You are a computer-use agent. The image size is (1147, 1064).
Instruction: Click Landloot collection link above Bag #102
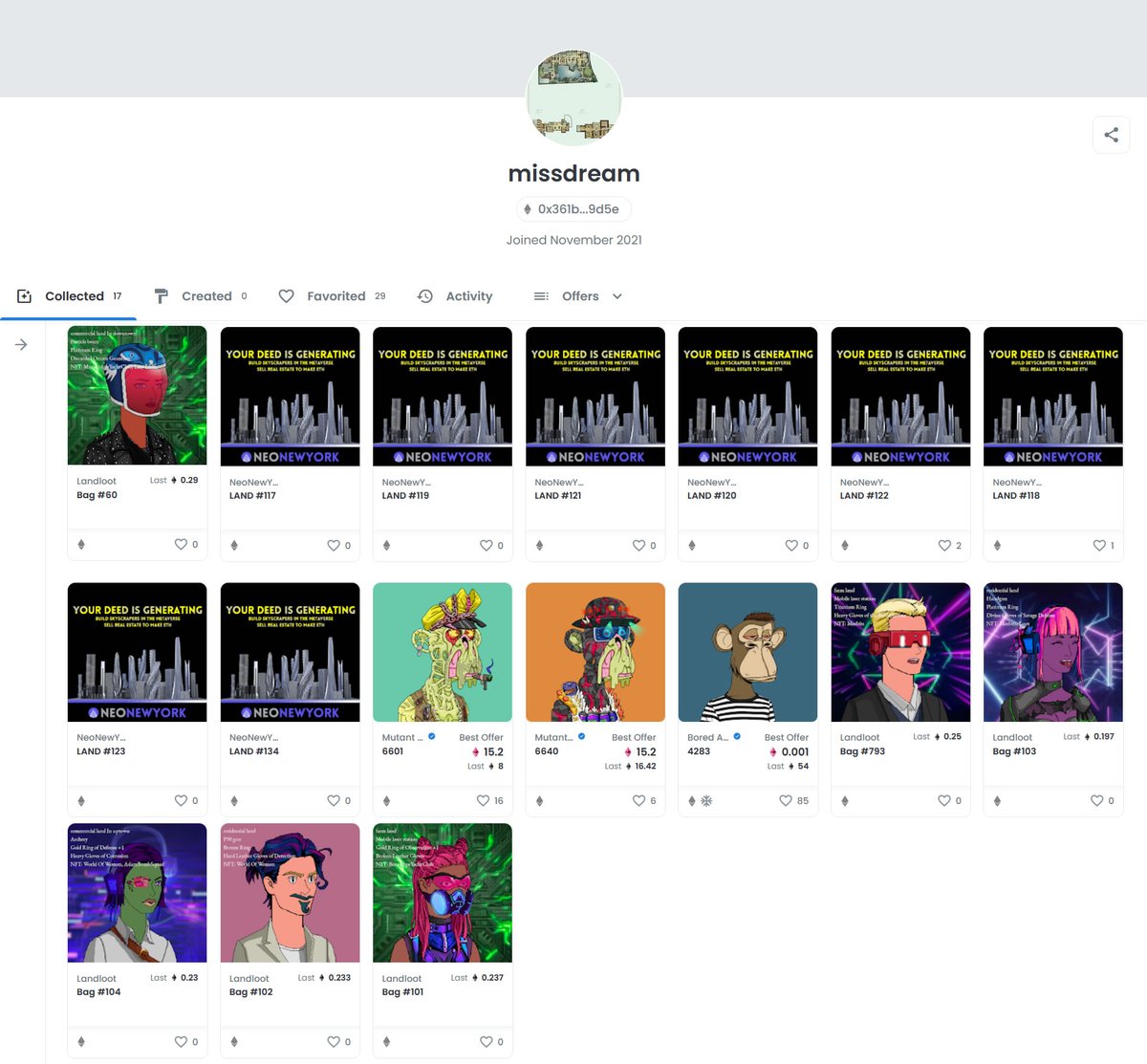(249, 979)
